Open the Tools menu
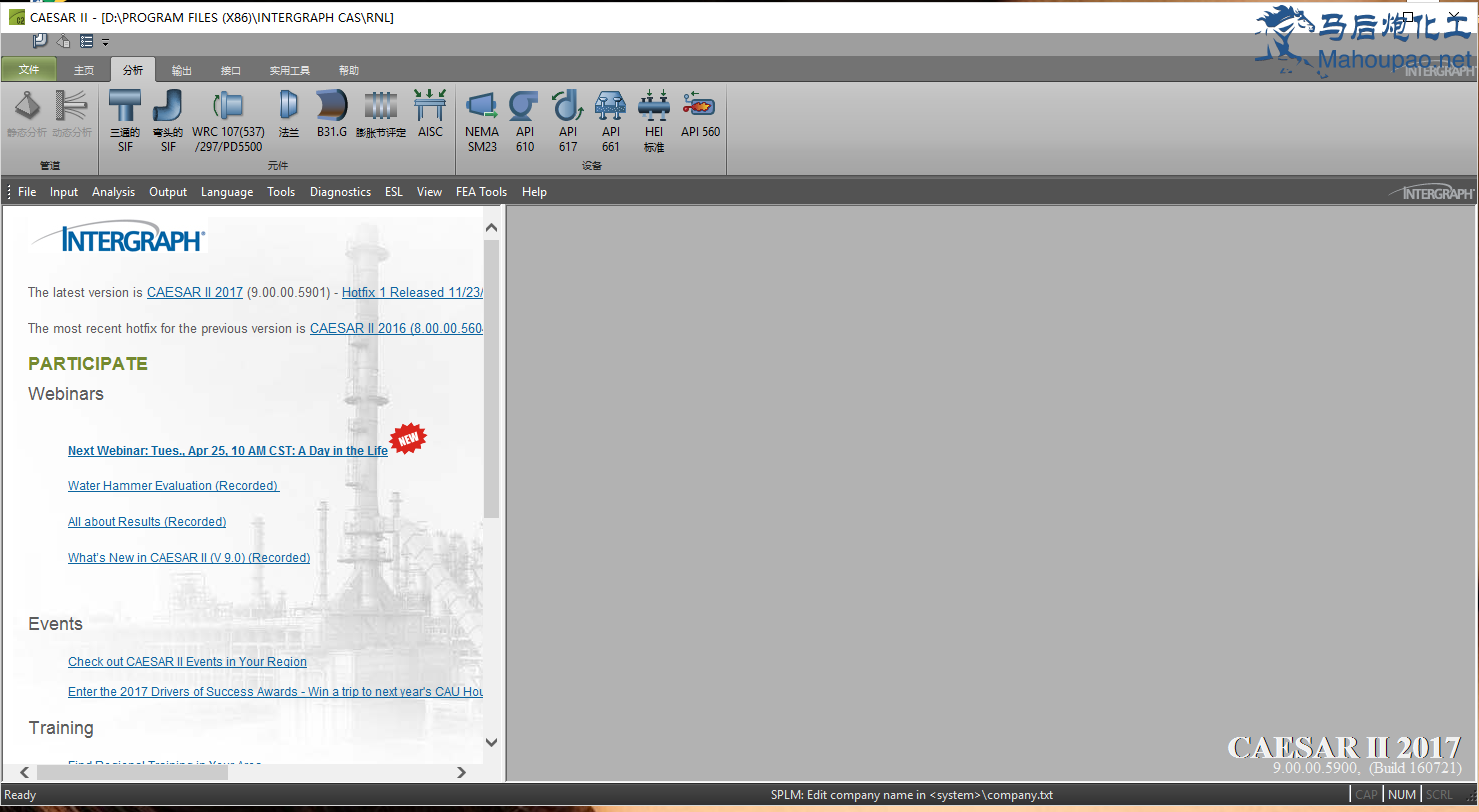Viewport: 1479px width, 812px height. pyautogui.click(x=281, y=192)
